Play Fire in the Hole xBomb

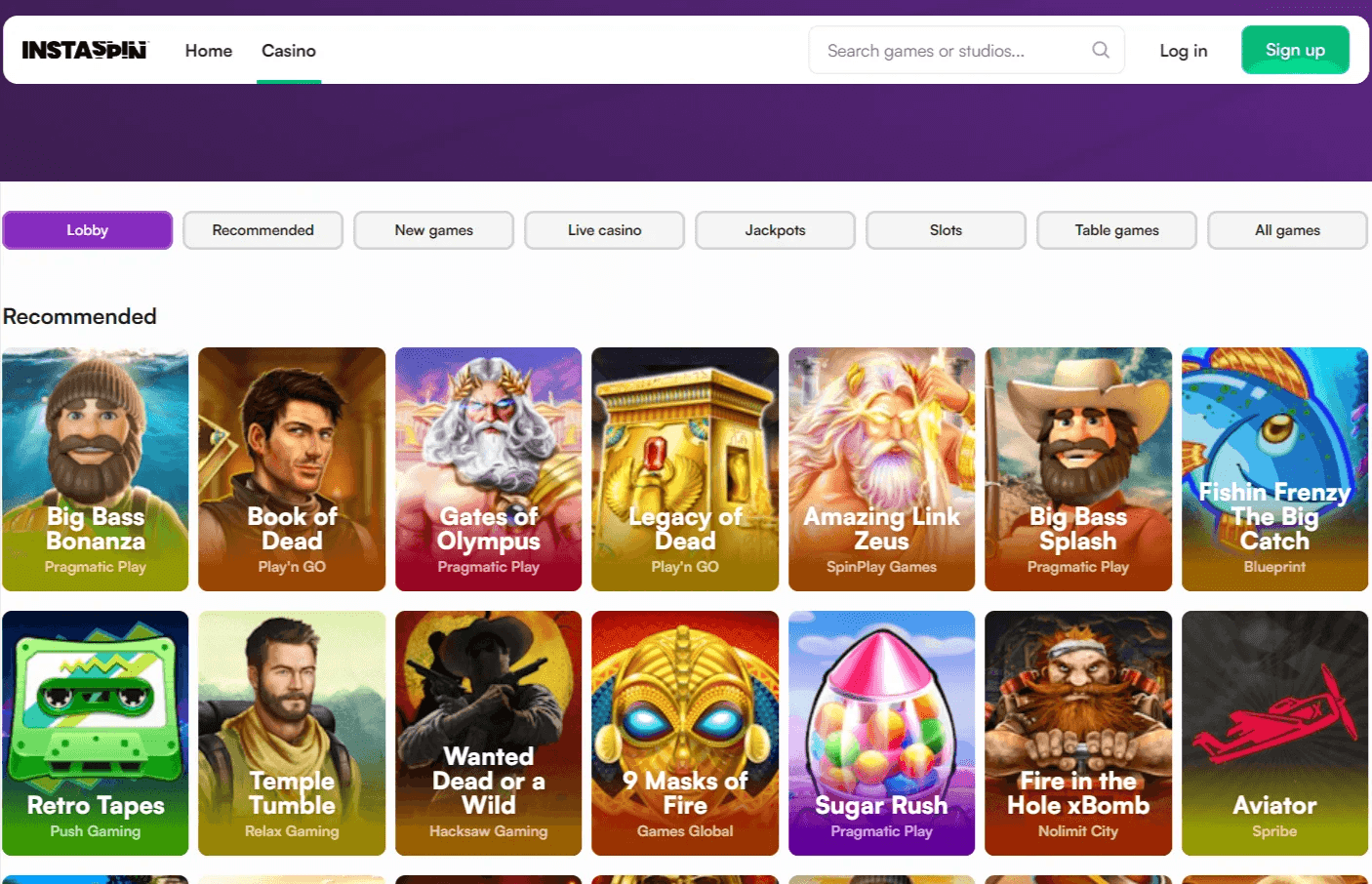pos(1077,733)
